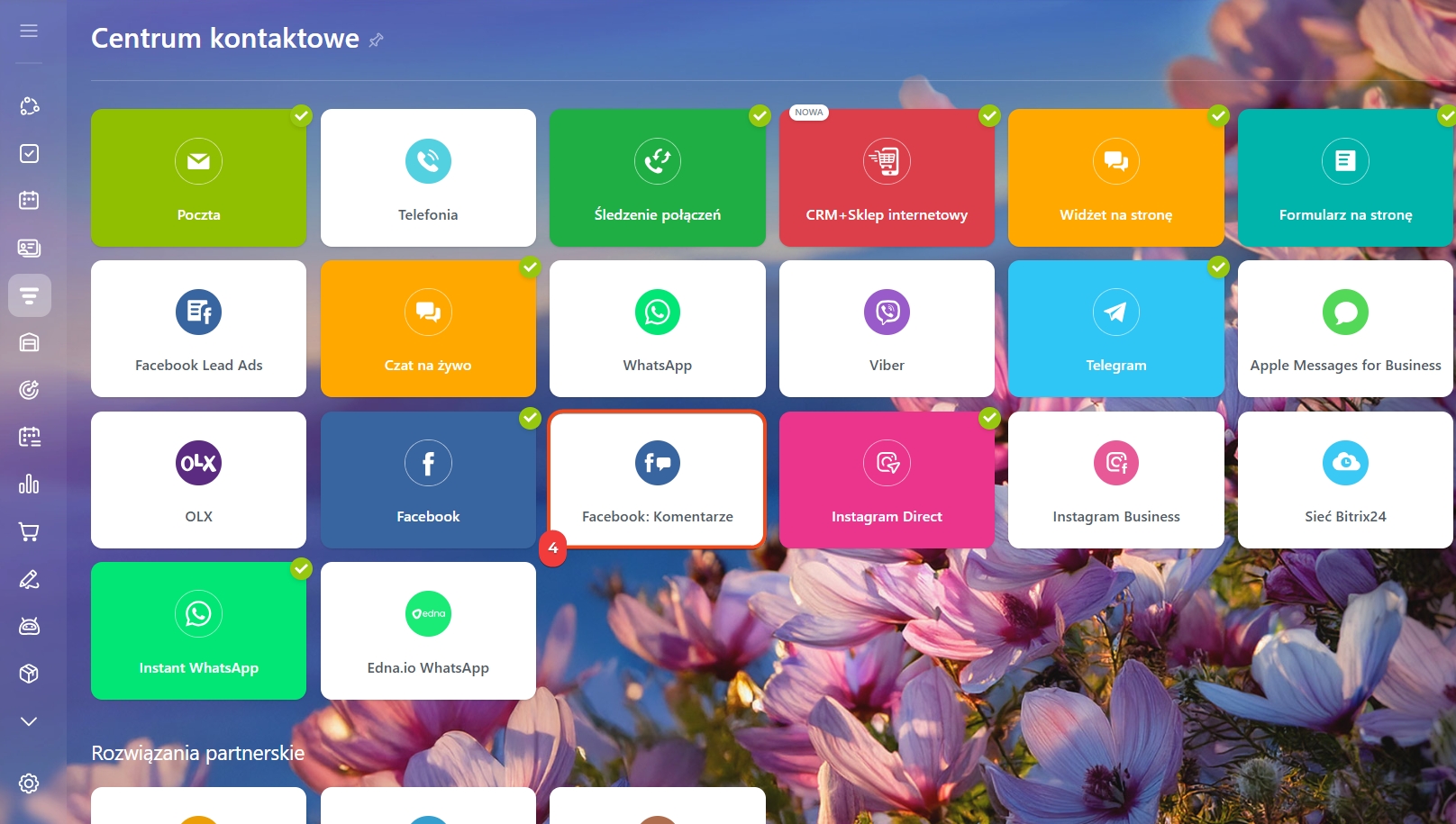Open the cube icon in the sidebar
The width and height of the screenshot is (1456, 824).
click(x=29, y=674)
